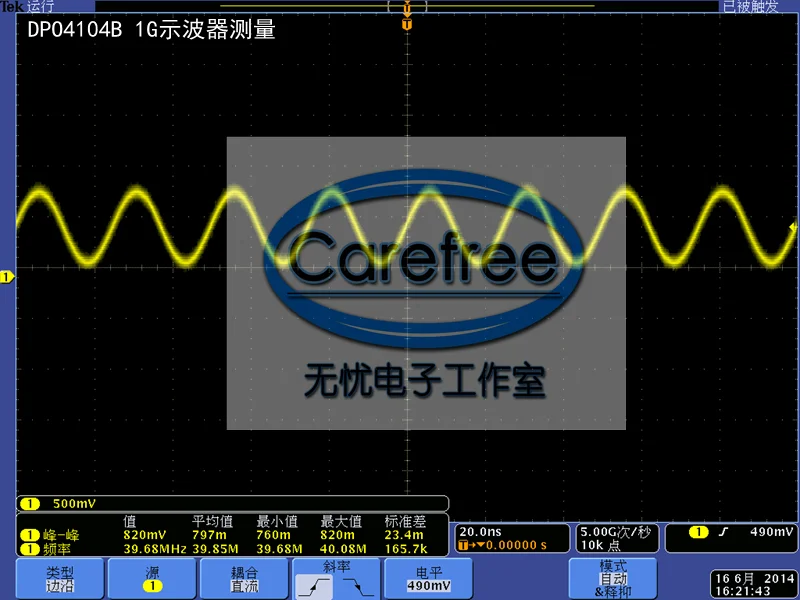Screen dimensions: 800x600
Task: Click the 500mV channel scale readout
Action: [74, 504]
